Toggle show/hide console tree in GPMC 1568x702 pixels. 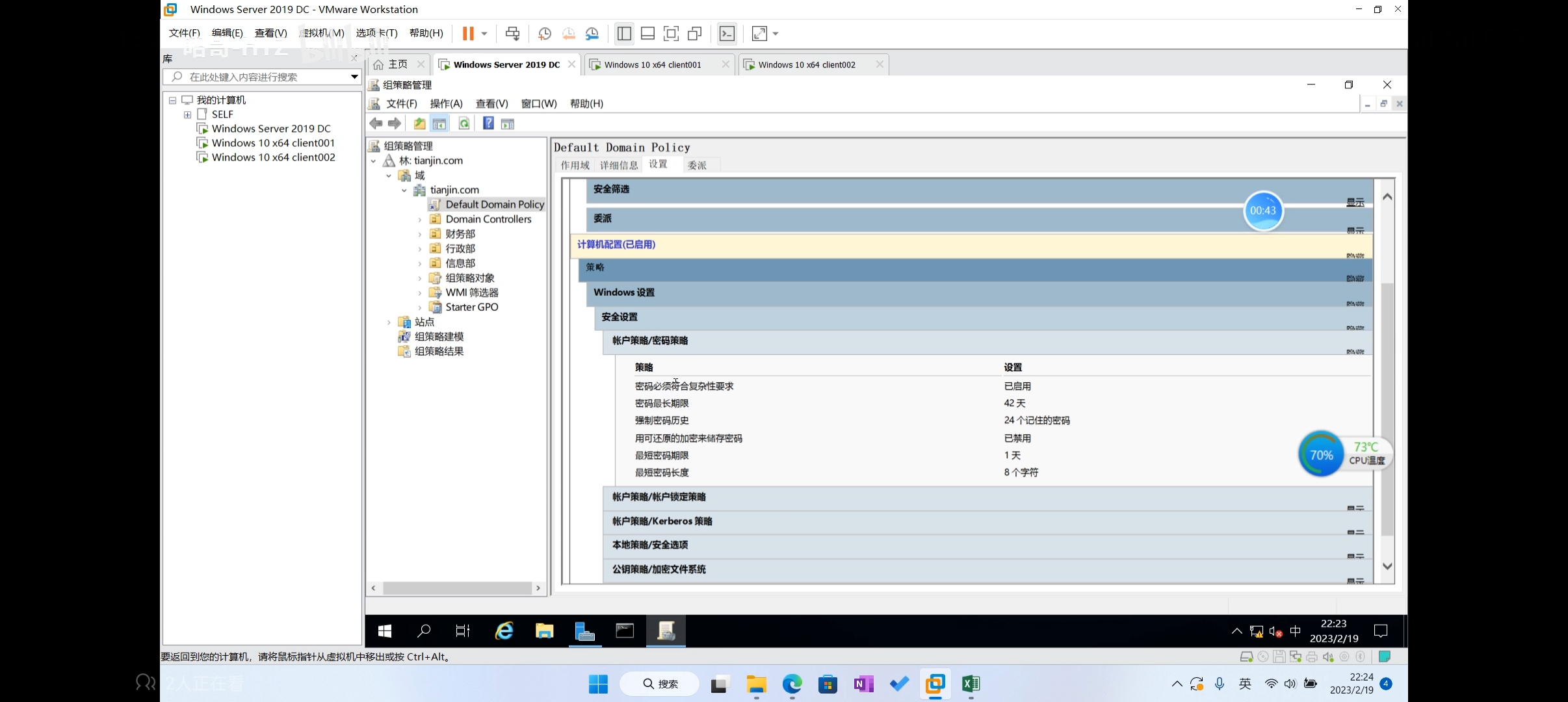(439, 123)
